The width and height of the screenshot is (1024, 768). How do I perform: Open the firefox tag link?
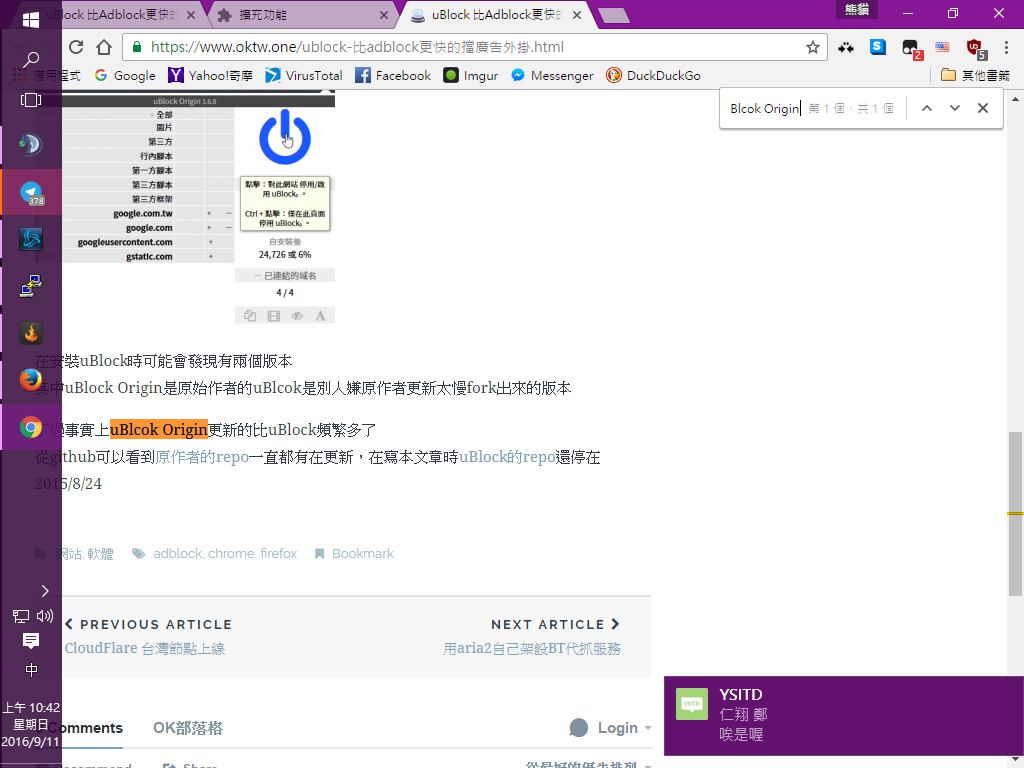coord(278,554)
